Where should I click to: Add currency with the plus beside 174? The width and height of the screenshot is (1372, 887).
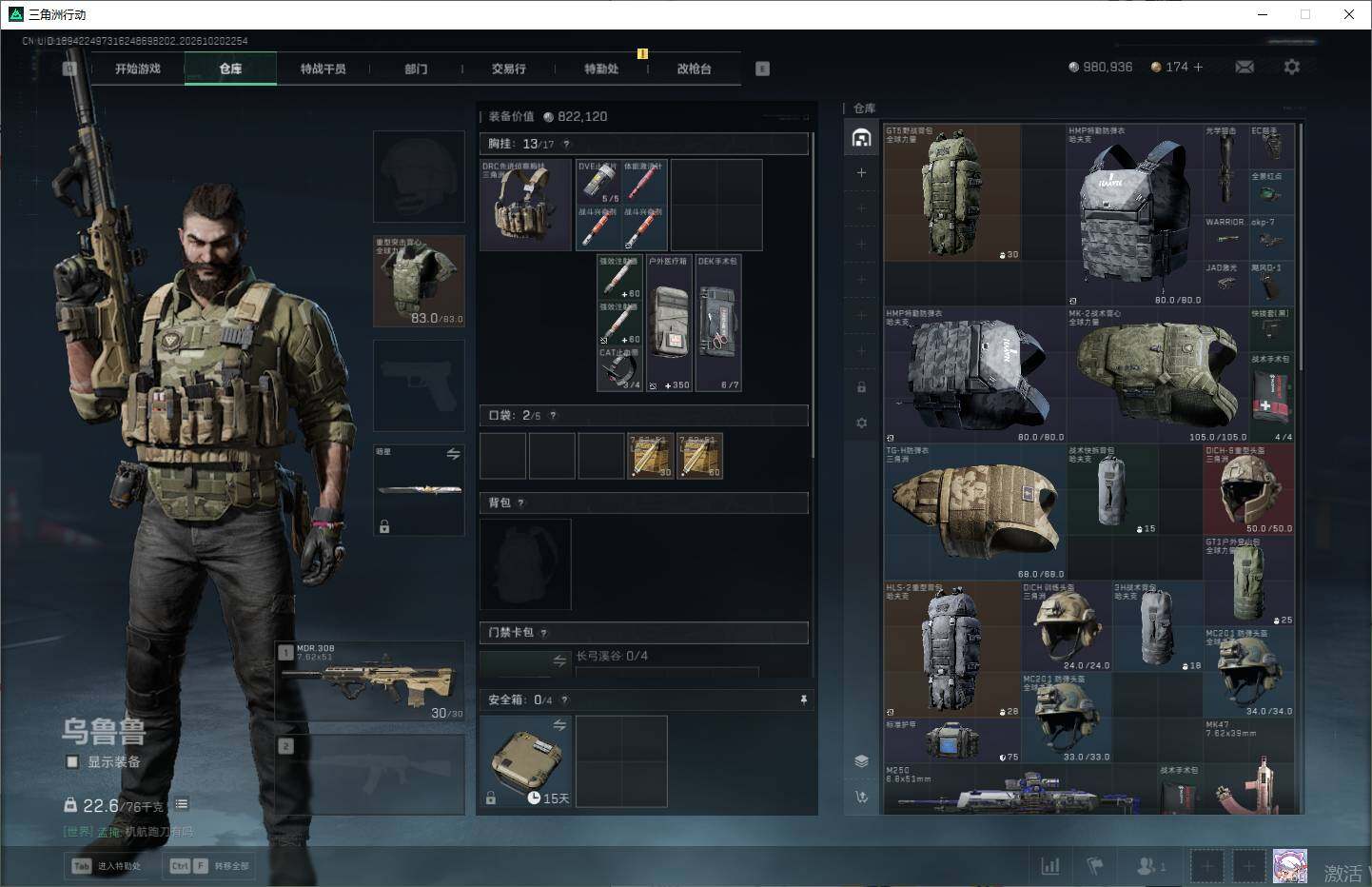tap(1198, 68)
